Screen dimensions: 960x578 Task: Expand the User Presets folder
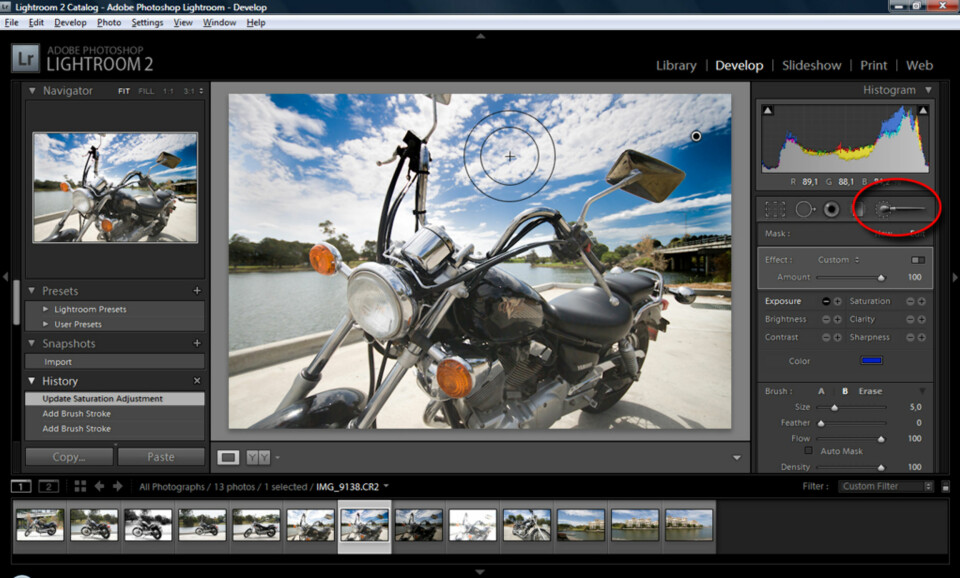[45, 325]
